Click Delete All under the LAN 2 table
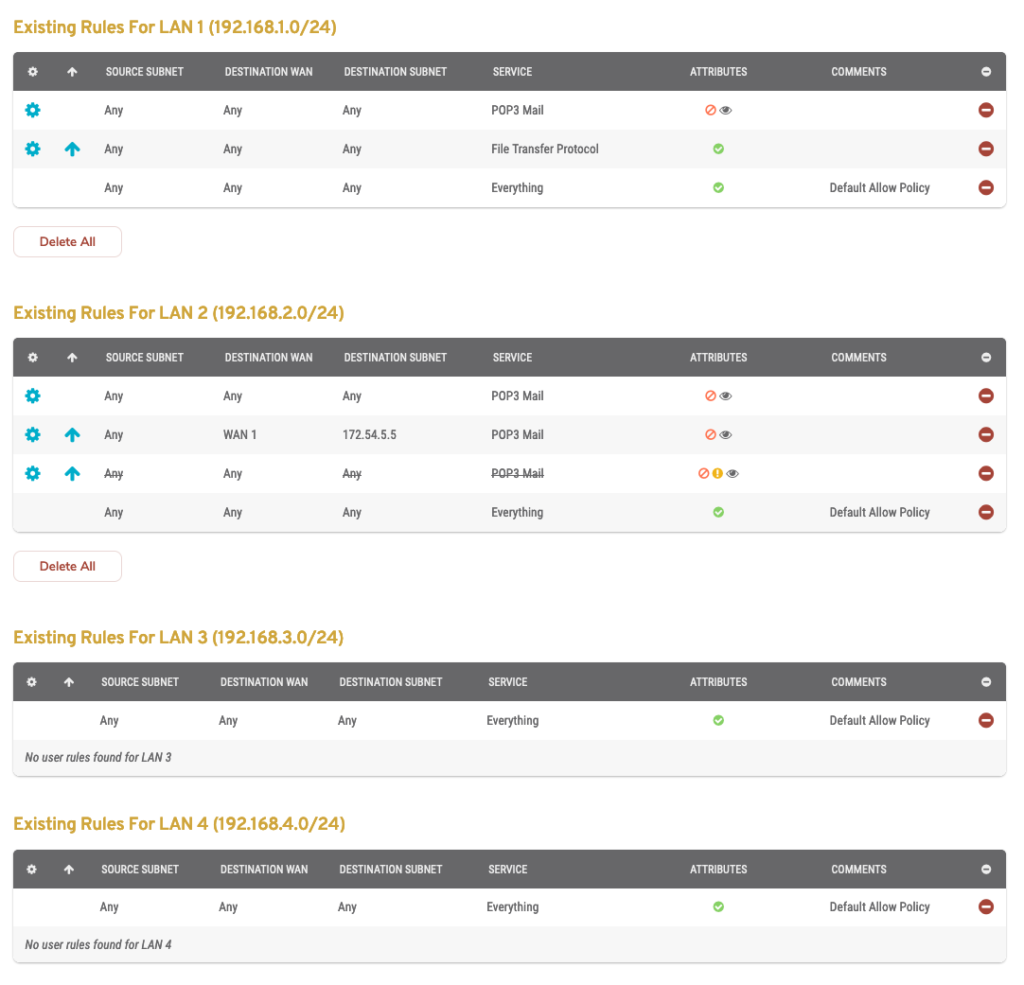 pos(67,565)
